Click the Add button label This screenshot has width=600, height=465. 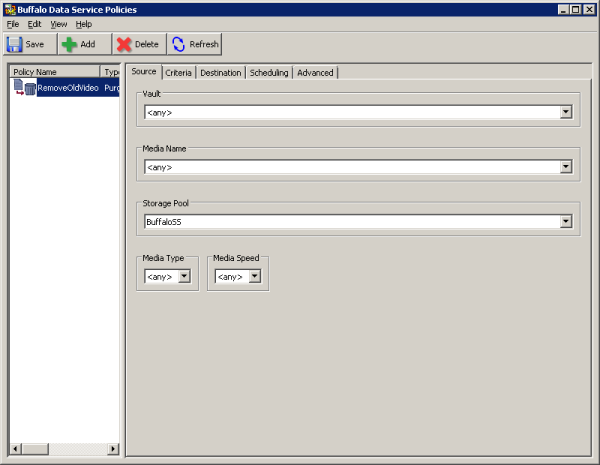coord(88,44)
